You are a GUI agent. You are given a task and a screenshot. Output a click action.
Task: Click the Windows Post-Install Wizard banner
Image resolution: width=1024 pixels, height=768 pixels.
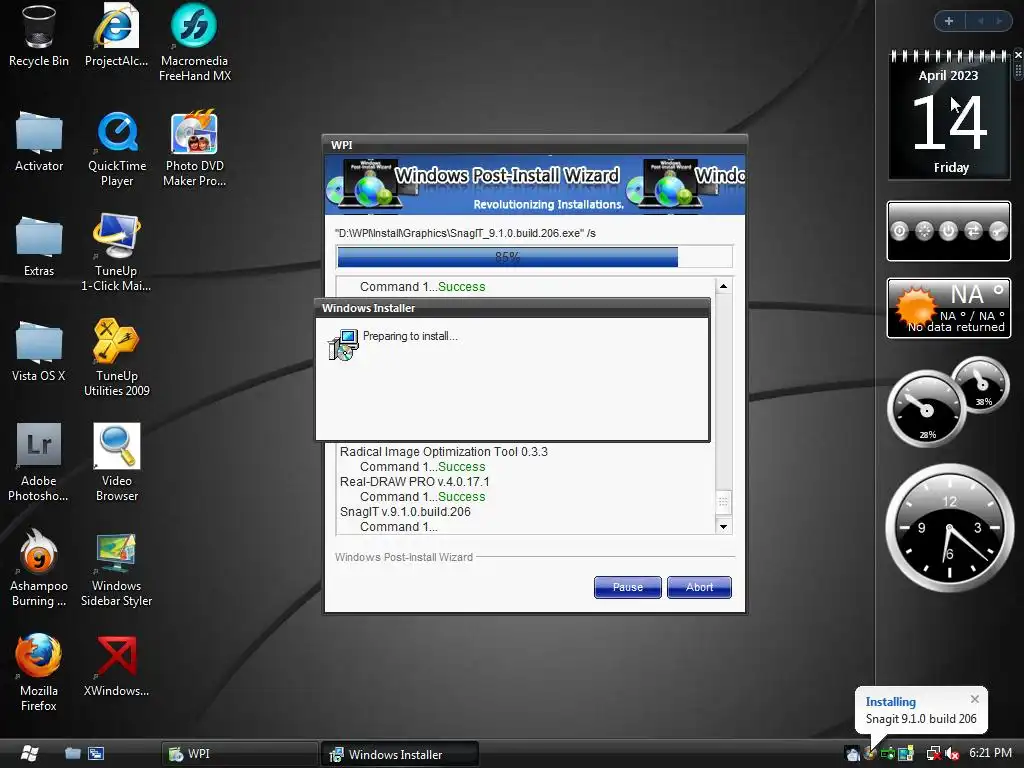(535, 185)
